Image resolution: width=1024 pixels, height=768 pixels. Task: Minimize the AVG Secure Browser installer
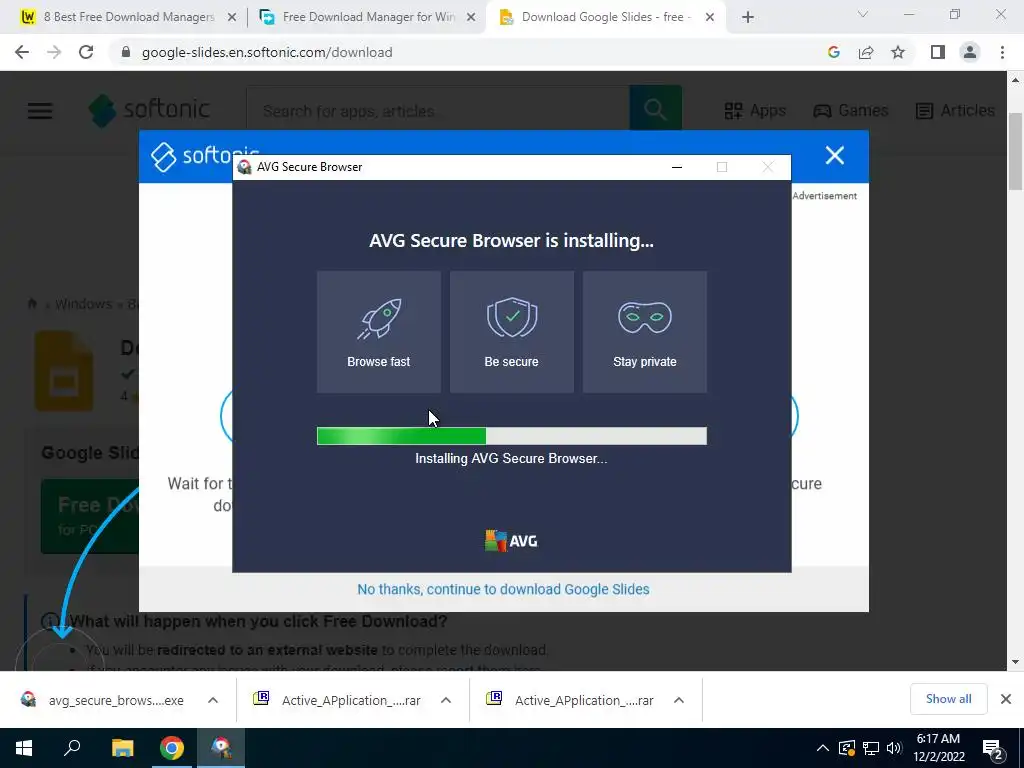pyautogui.click(x=677, y=167)
